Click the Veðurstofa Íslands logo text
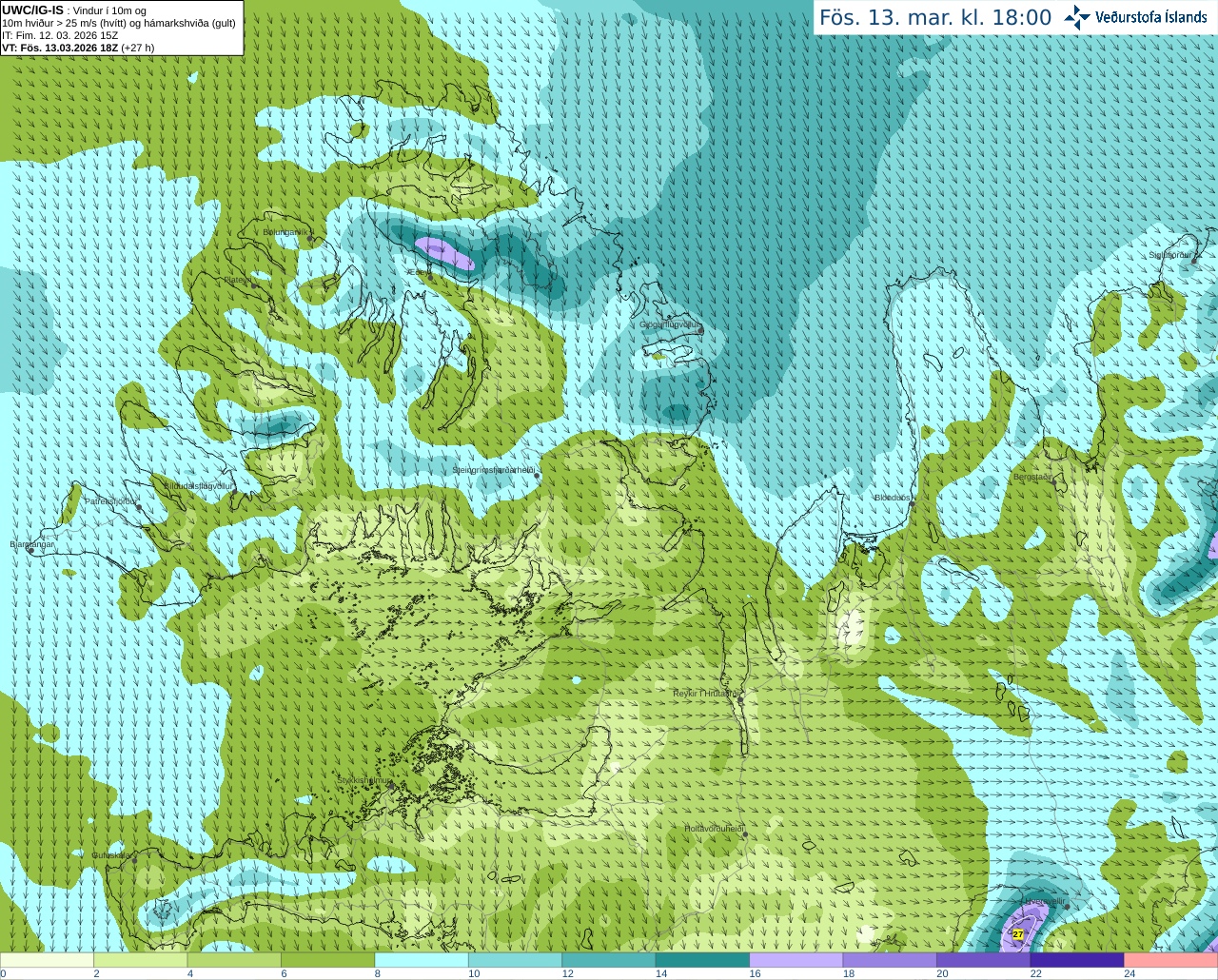This screenshot has height=980, width=1218. [x=1151, y=17]
